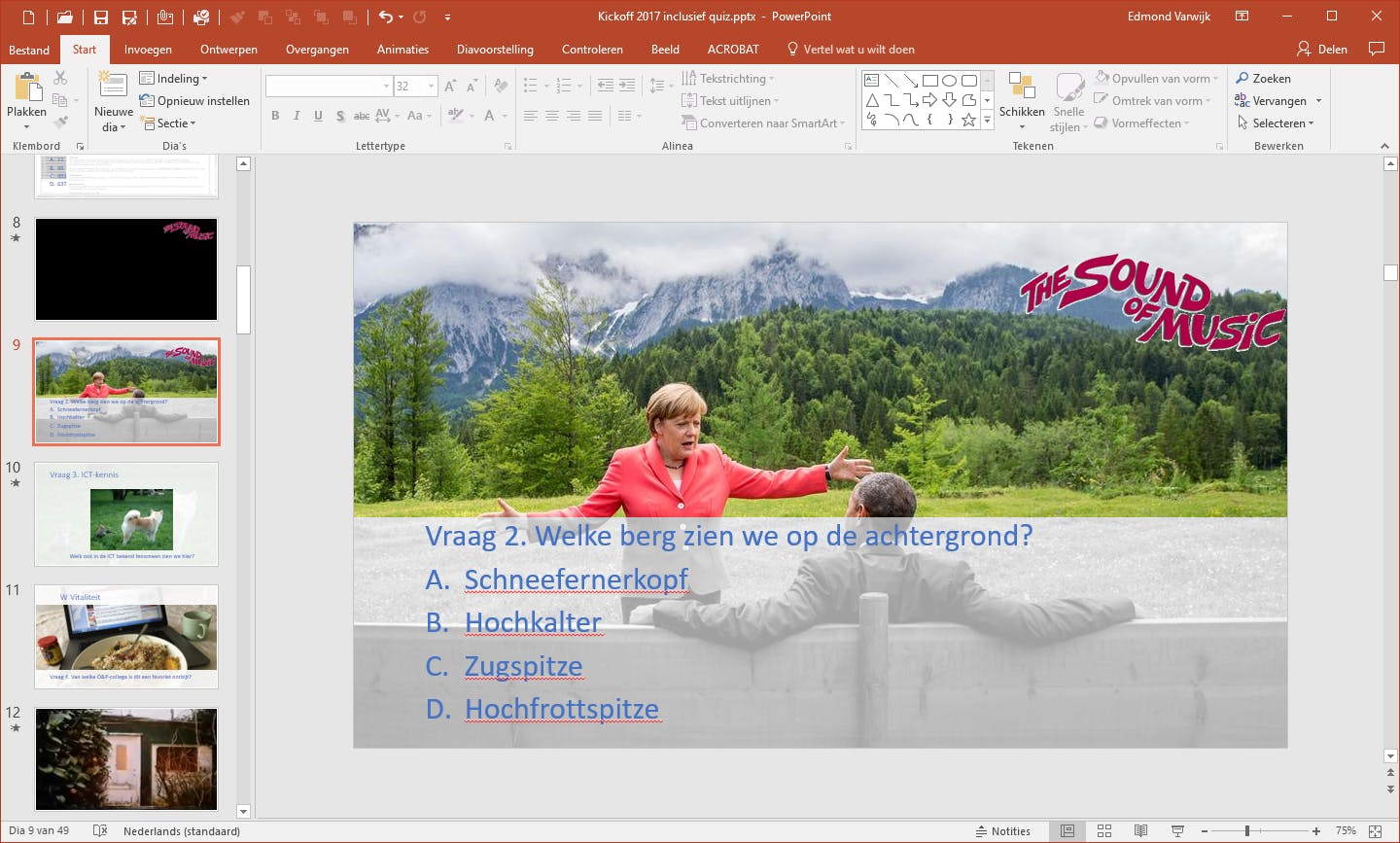This screenshot has width=1400, height=843.
Task: Toggle the Notities notes pane
Action: coord(1002,831)
